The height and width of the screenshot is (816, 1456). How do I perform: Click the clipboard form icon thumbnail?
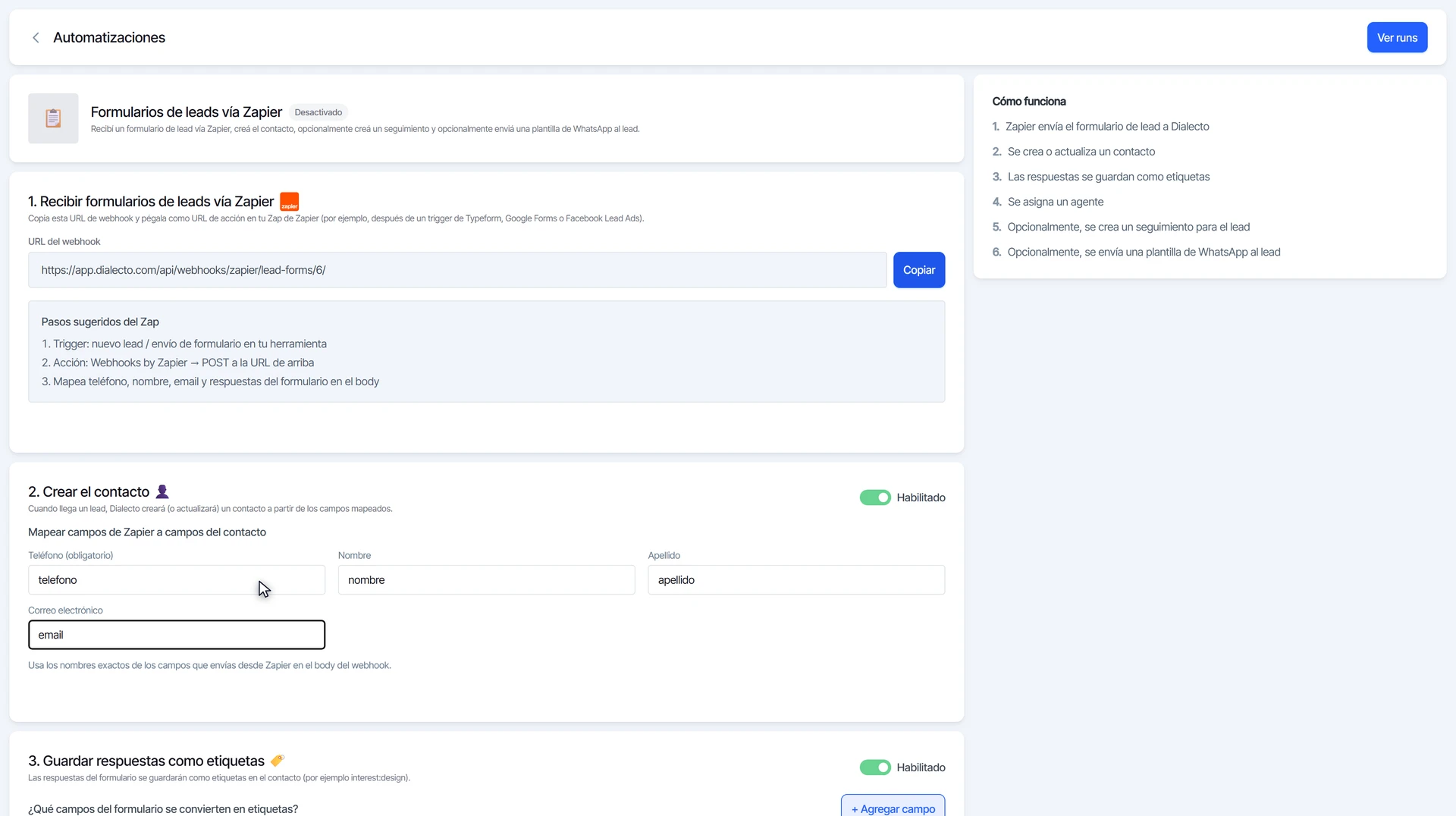coord(53,118)
